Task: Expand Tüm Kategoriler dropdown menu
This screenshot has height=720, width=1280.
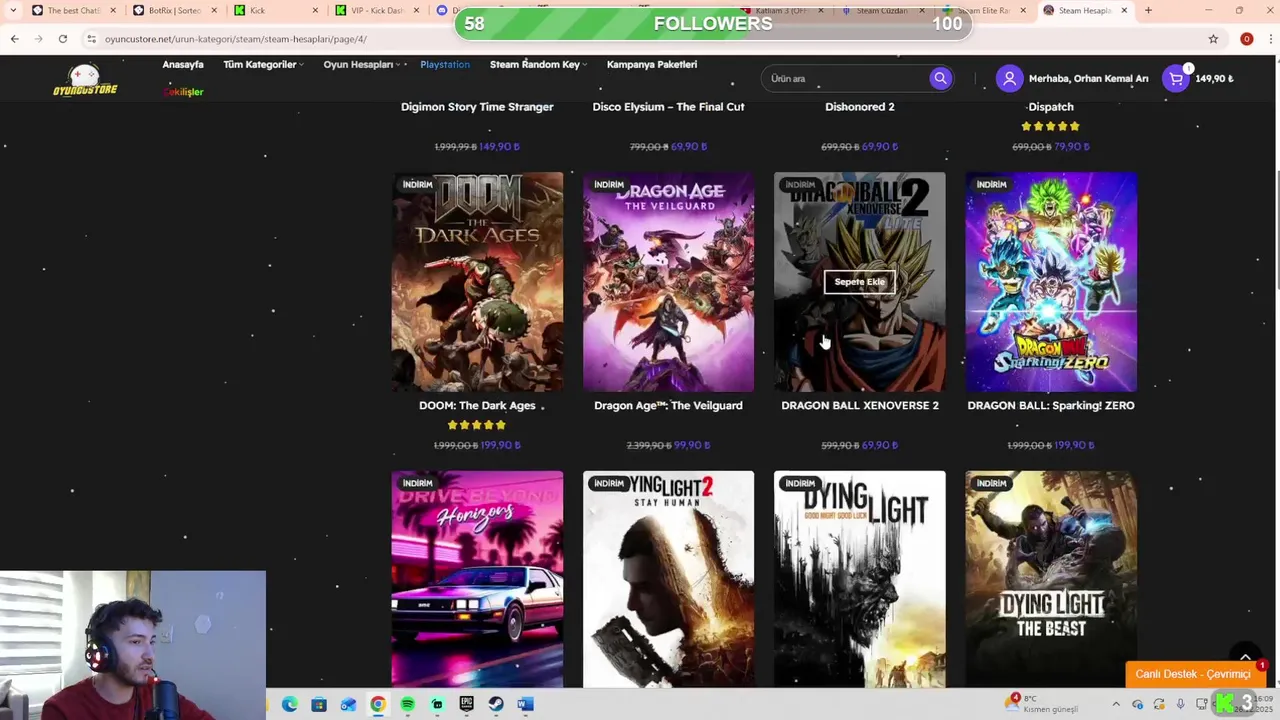Action: [x=263, y=64]
